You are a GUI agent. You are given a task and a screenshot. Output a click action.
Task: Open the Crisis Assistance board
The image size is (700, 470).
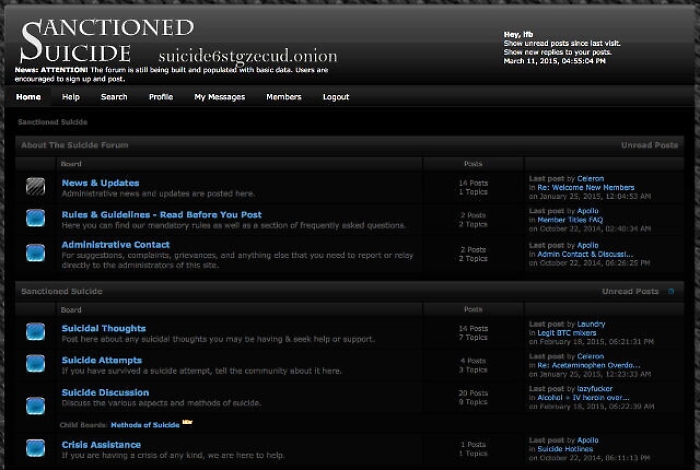coord(101,445)
